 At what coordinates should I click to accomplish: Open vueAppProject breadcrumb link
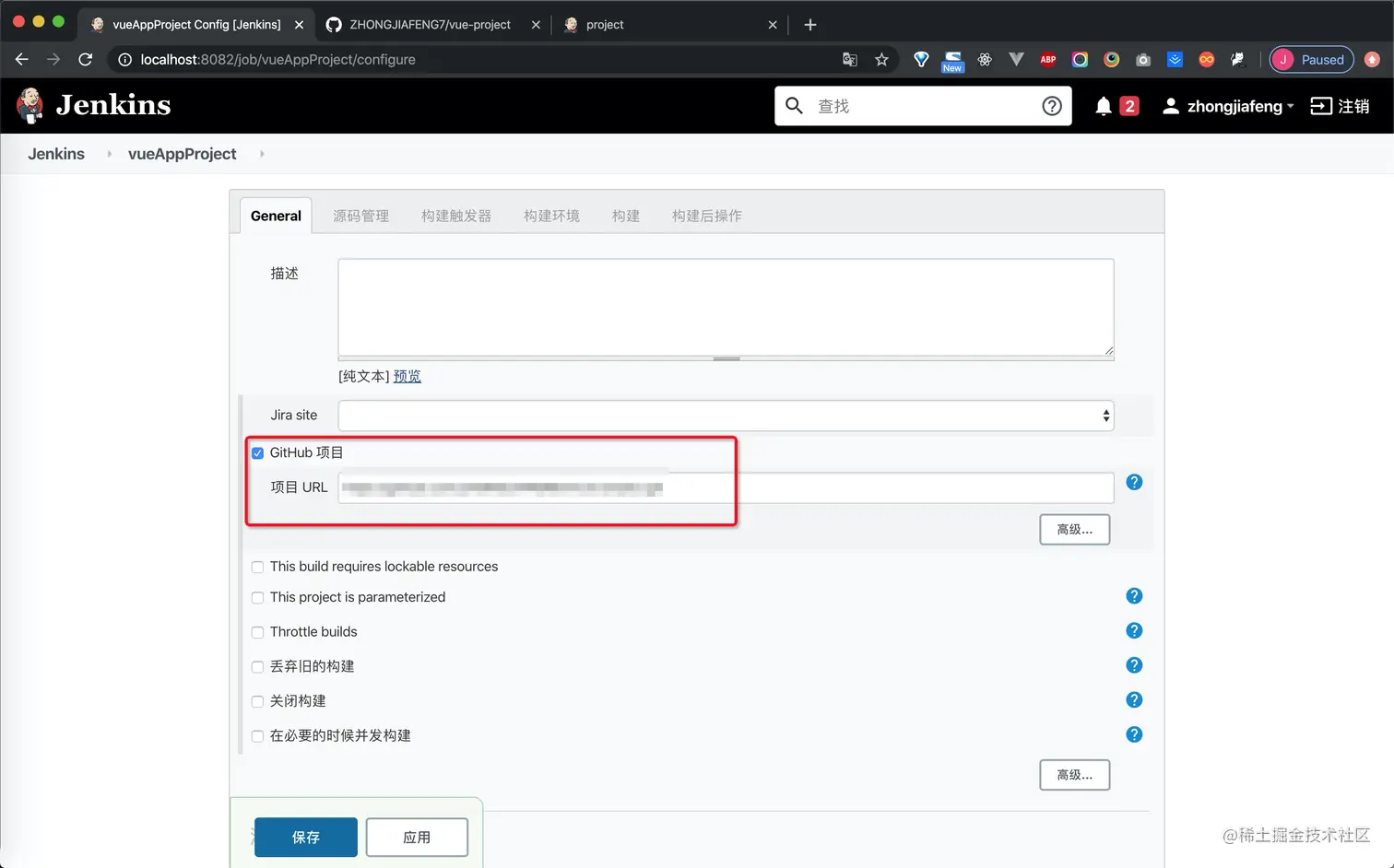(x=183, y=154)
